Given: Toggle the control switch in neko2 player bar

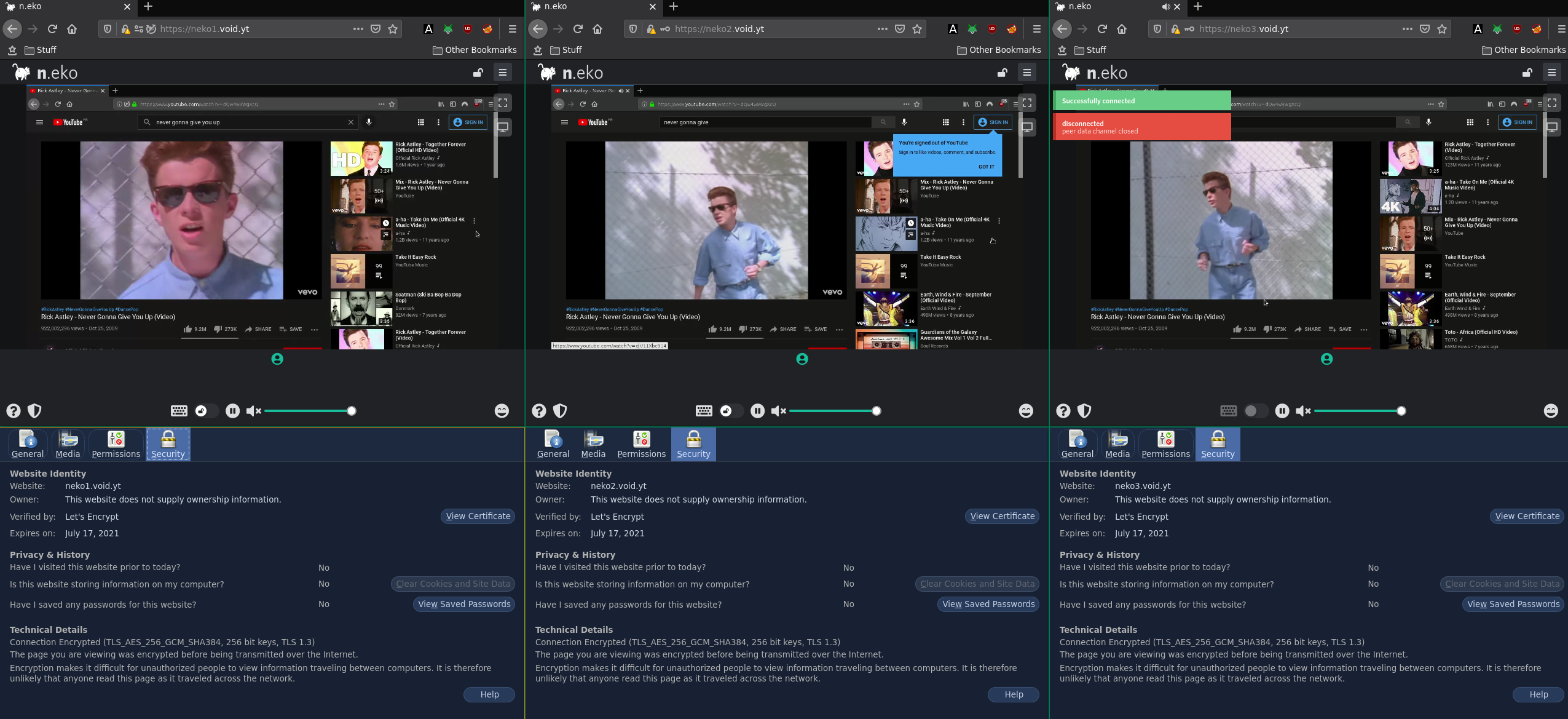Looking at the screenshot, I should click(731, 411).
